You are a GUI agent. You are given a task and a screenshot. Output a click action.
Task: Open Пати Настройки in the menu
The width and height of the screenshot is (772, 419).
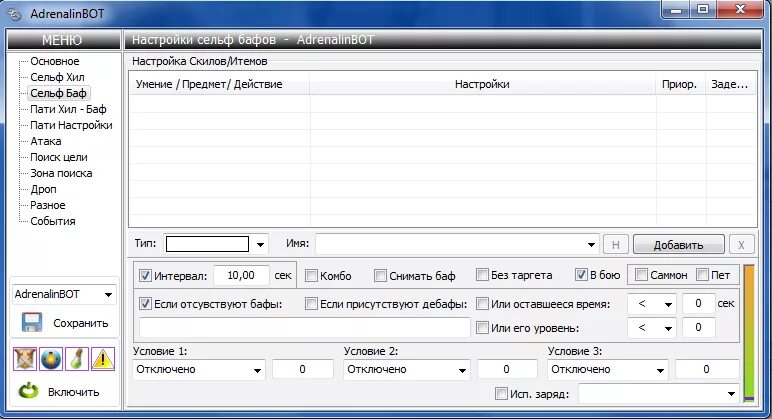(x=71, y=125)
